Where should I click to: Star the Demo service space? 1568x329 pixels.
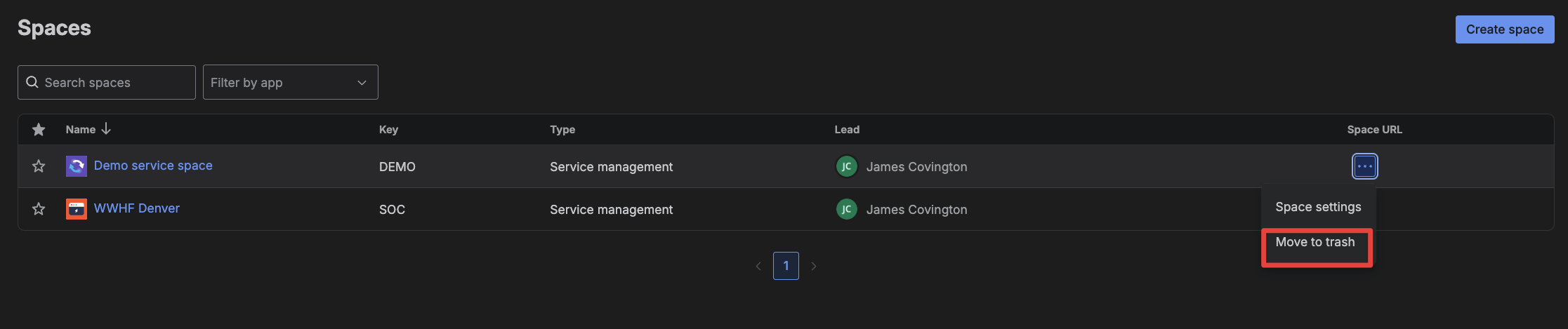click(39, 166)
